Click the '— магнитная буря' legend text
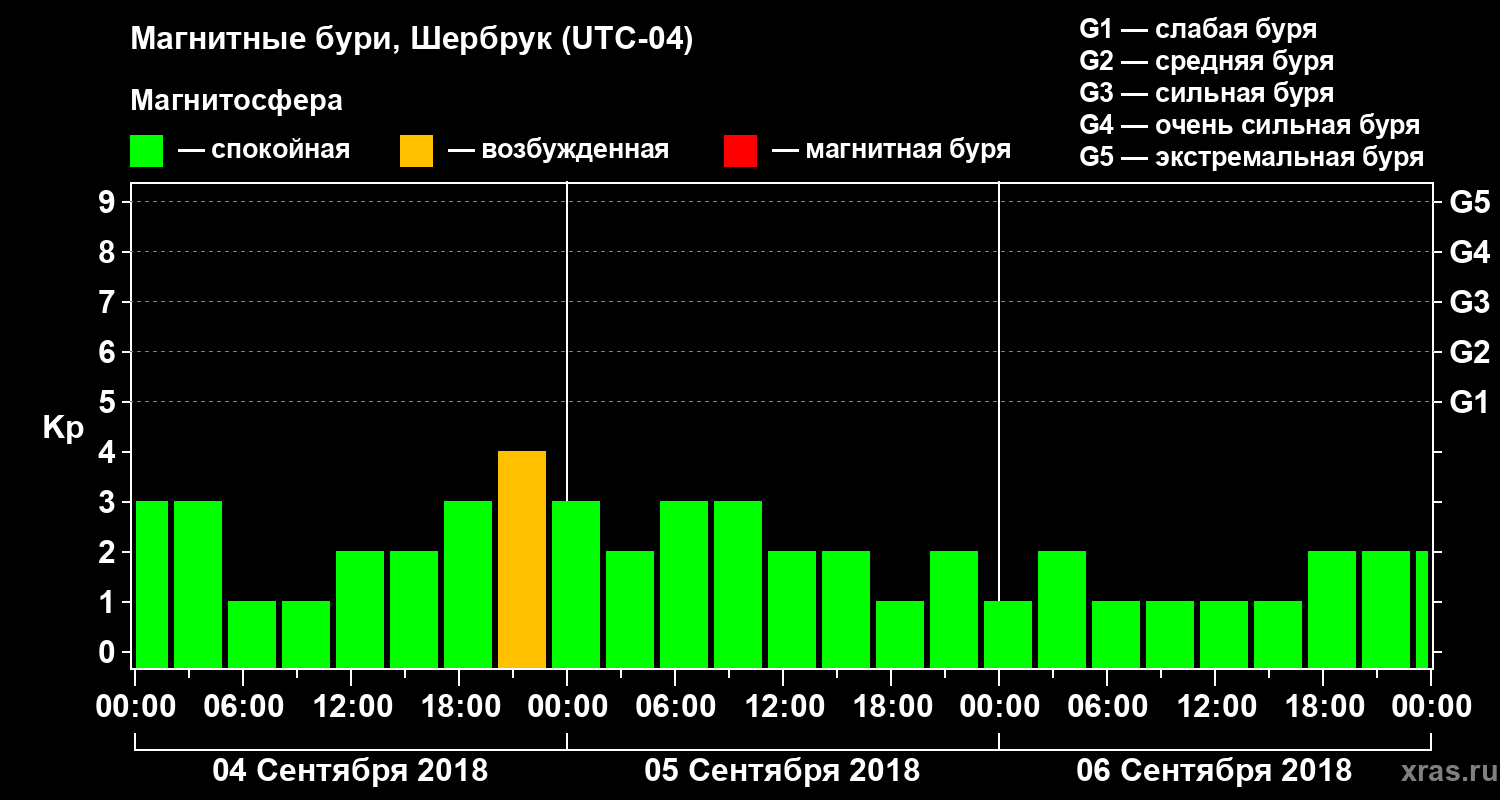The image size is (1500, 800). click(x=891, y=150)
